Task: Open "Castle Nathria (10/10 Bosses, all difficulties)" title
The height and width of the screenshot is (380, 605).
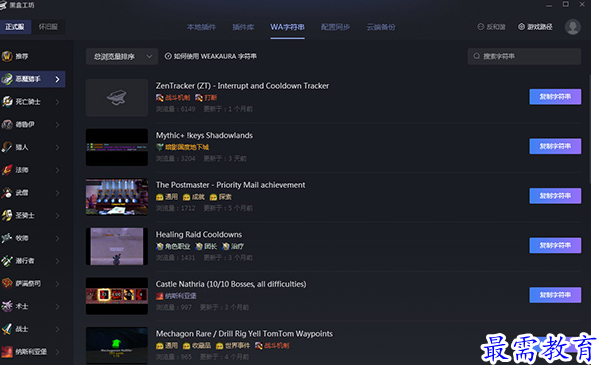Action: (x=231, y=284)
